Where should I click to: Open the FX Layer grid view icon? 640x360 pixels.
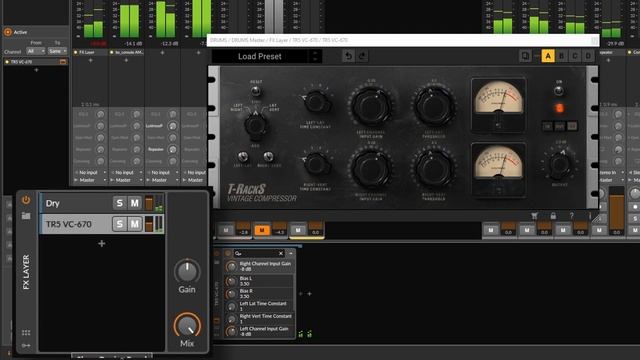click(x=26, y=333)
